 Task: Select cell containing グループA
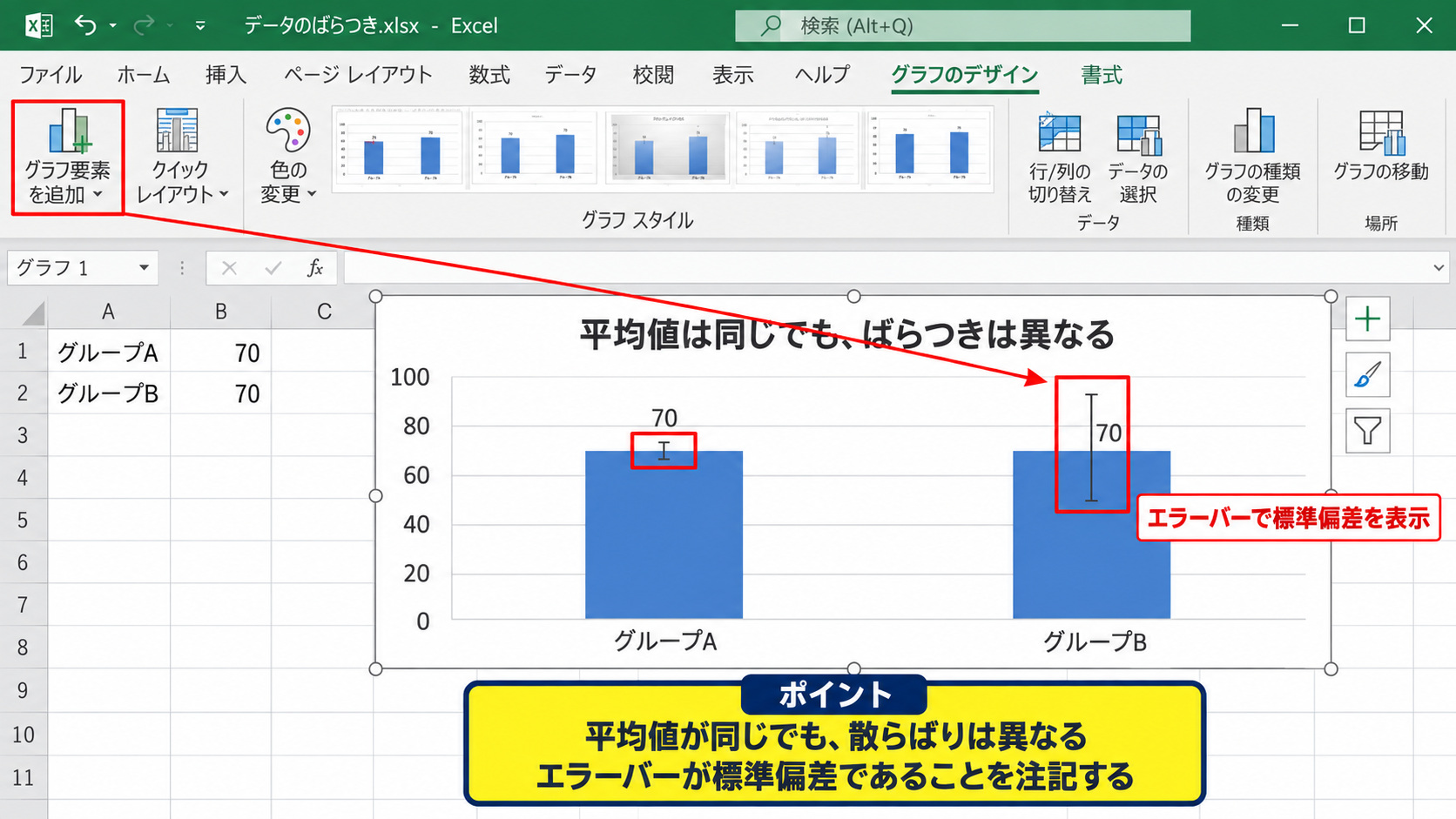click(109, 352)
